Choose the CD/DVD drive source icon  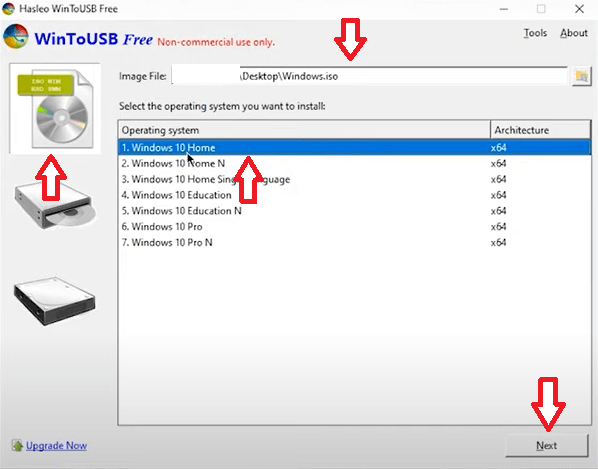click(55, 206)
